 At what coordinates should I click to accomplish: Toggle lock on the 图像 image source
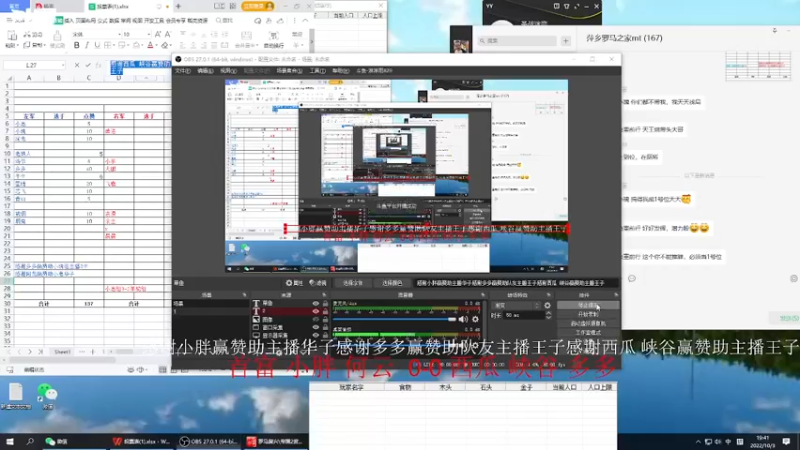point(325,319)
